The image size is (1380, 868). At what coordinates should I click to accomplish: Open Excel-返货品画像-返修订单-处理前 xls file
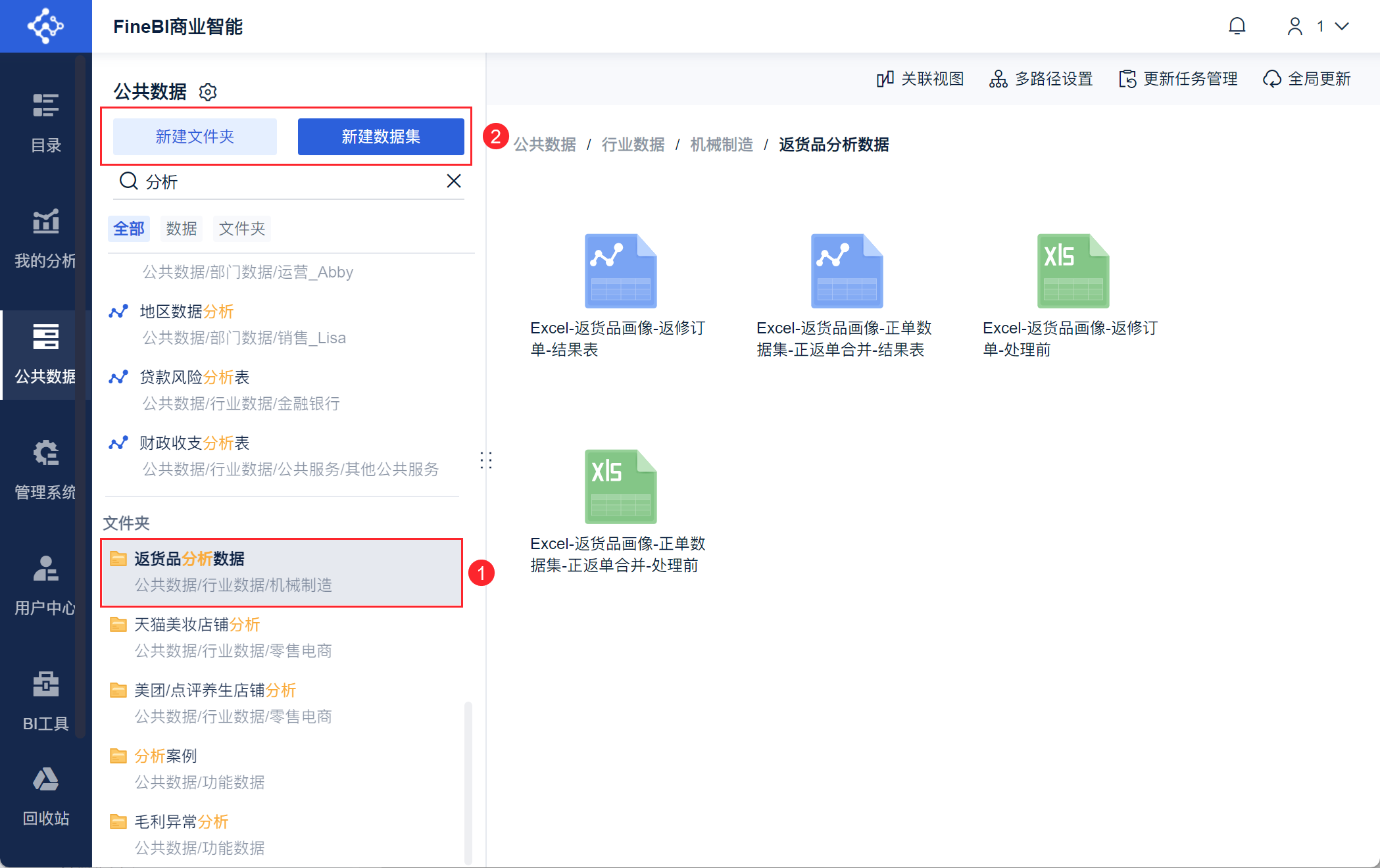[1072, 271]
